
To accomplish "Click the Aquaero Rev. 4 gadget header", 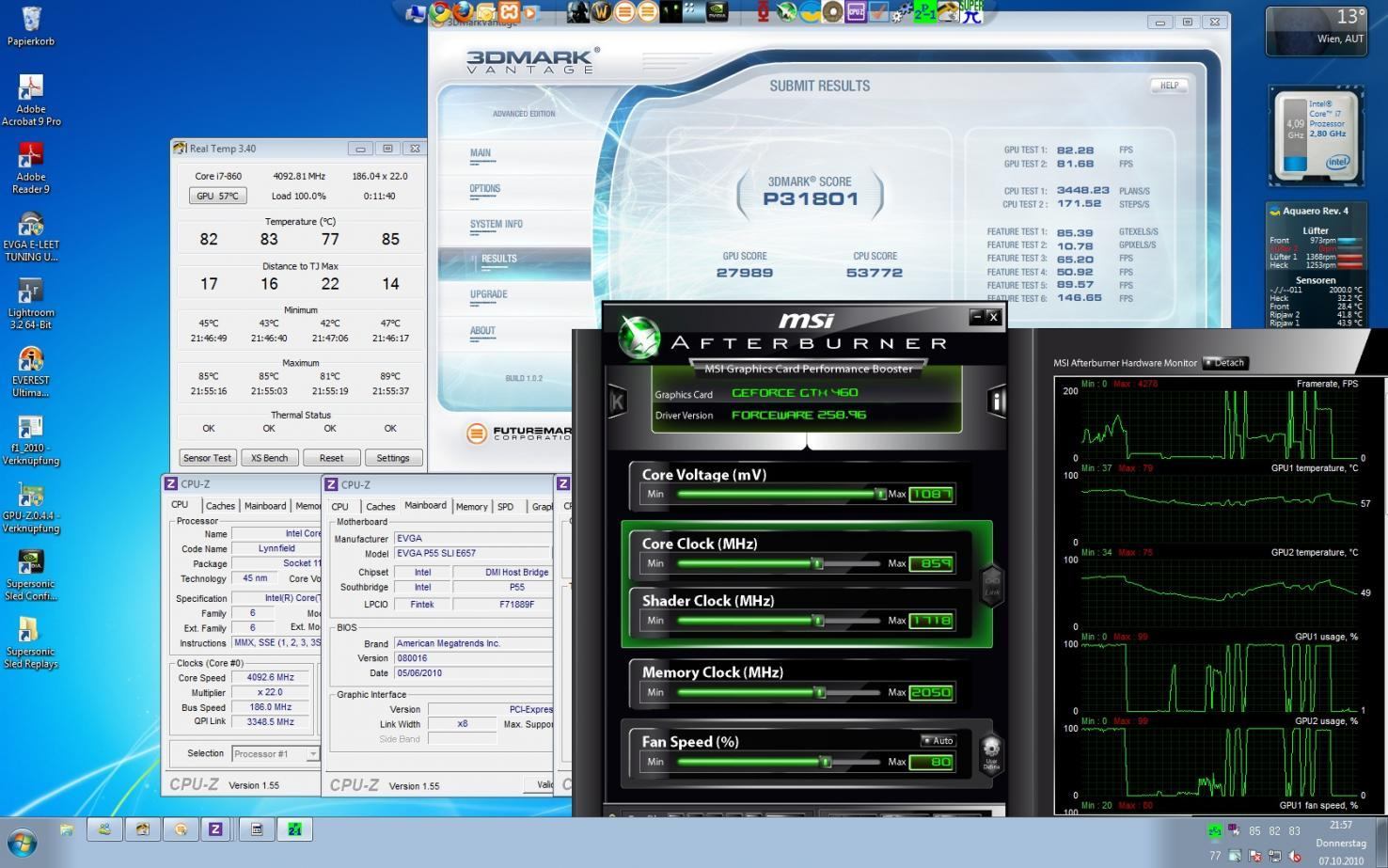I will pyautogui.click(x=1315, y=211).
